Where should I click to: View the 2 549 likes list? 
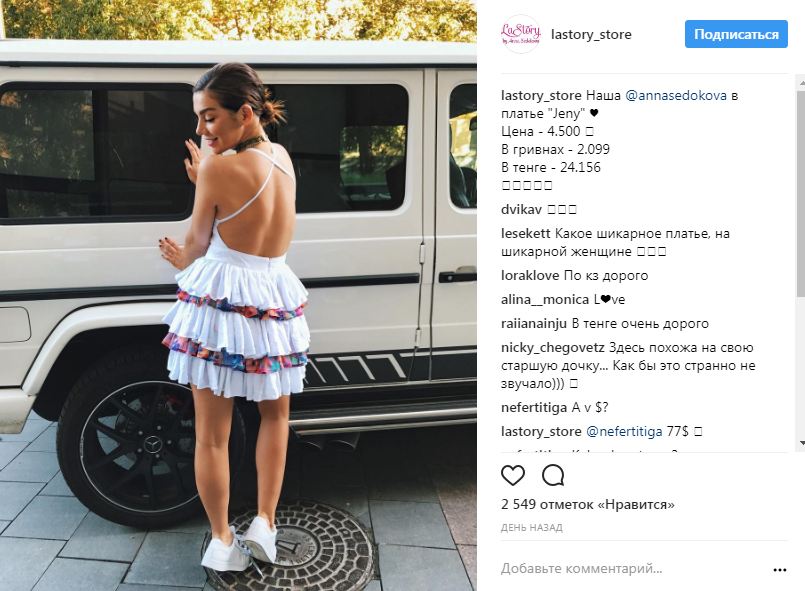[x=587, y=504]
